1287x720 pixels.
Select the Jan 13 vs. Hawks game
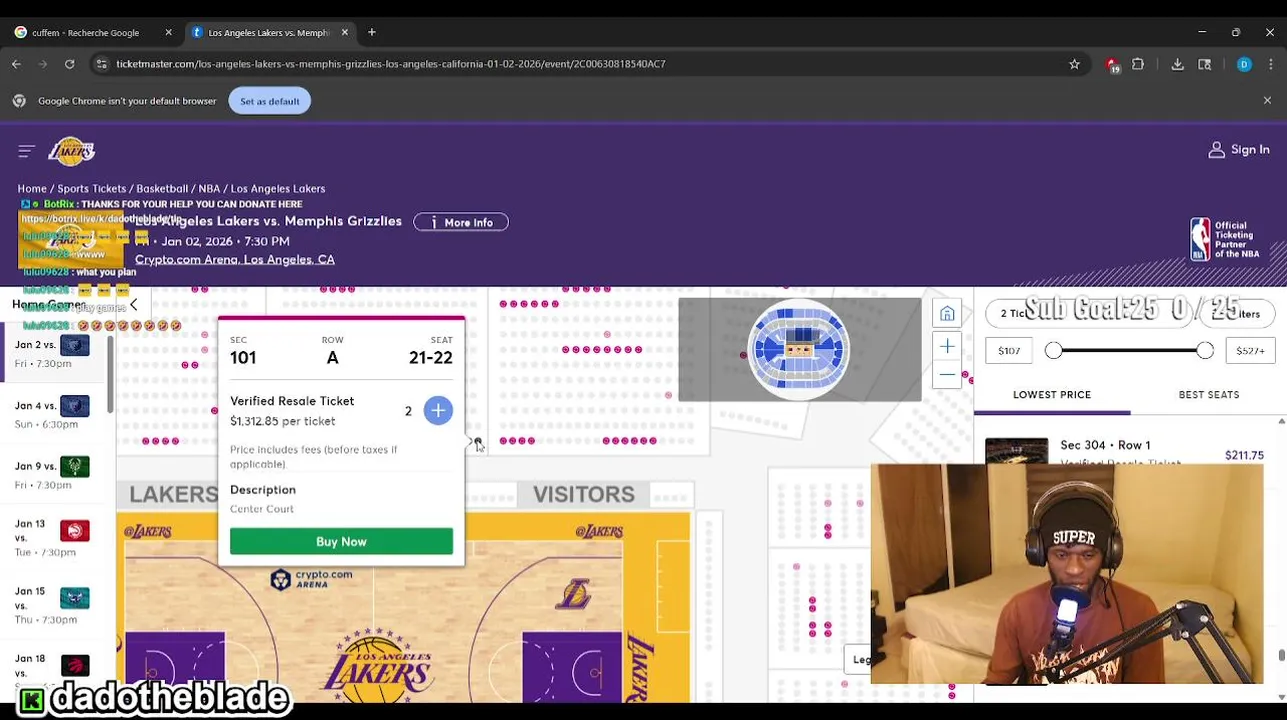point(52,538)
